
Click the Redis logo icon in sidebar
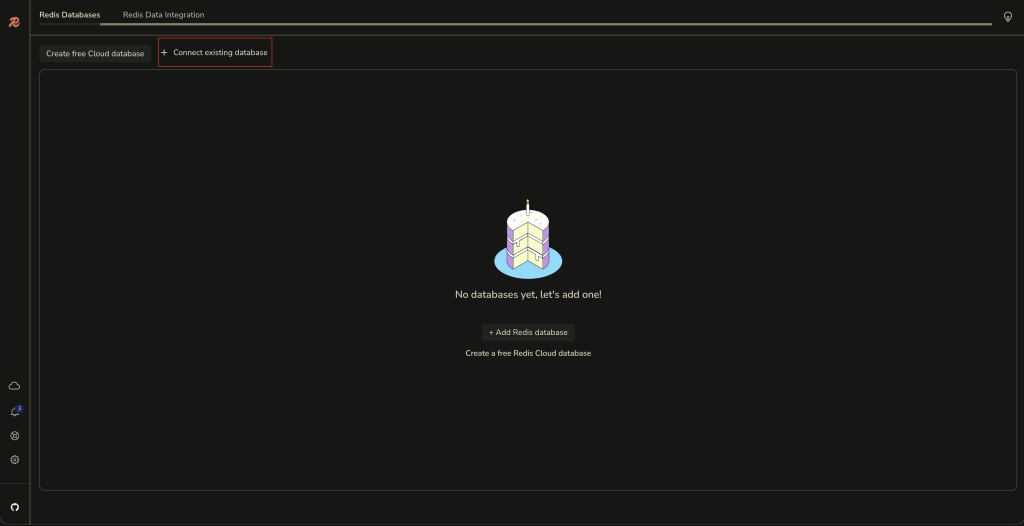[14, 22]
